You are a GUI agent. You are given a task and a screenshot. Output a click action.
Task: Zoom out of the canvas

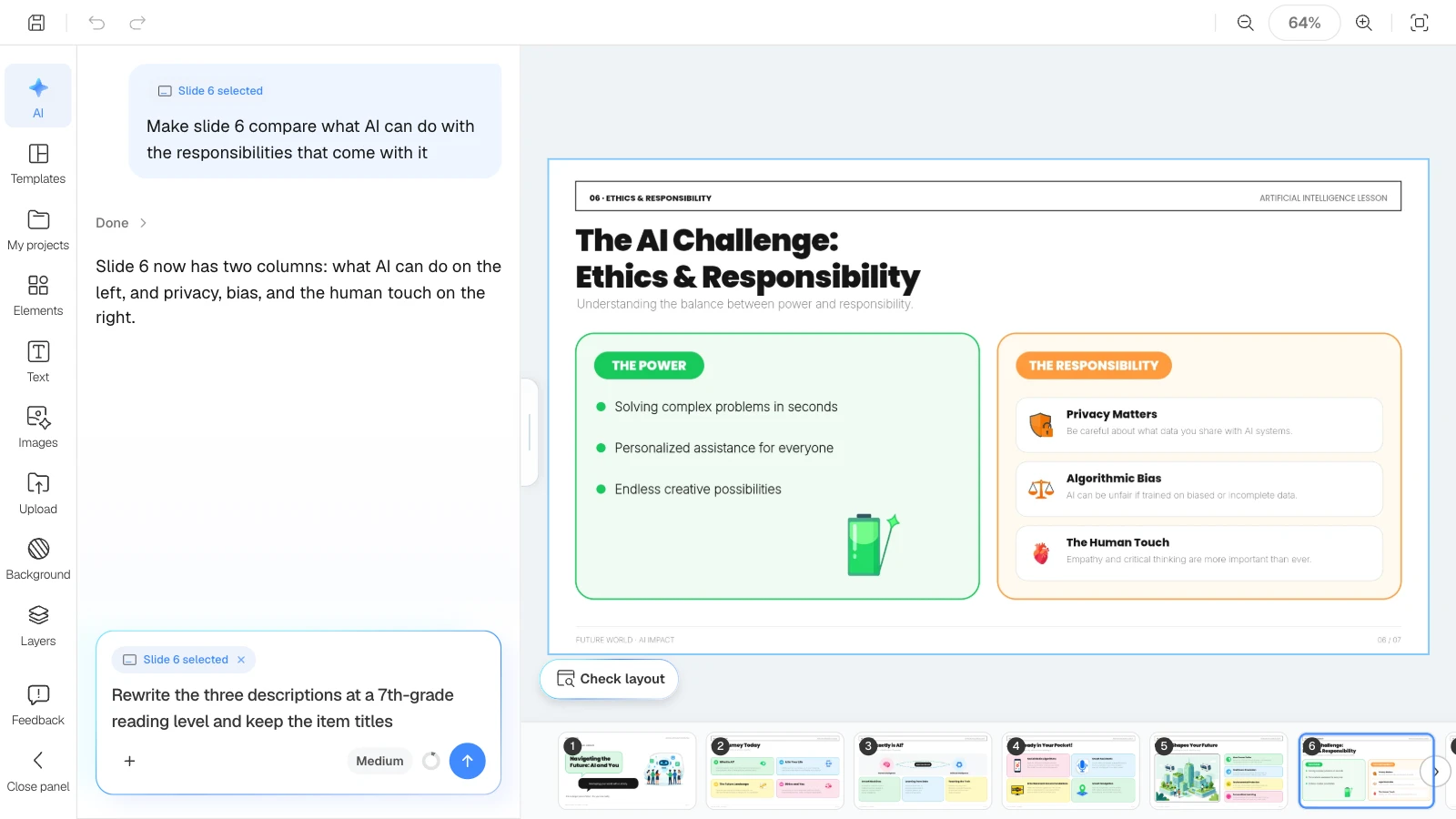(1246, 23)
